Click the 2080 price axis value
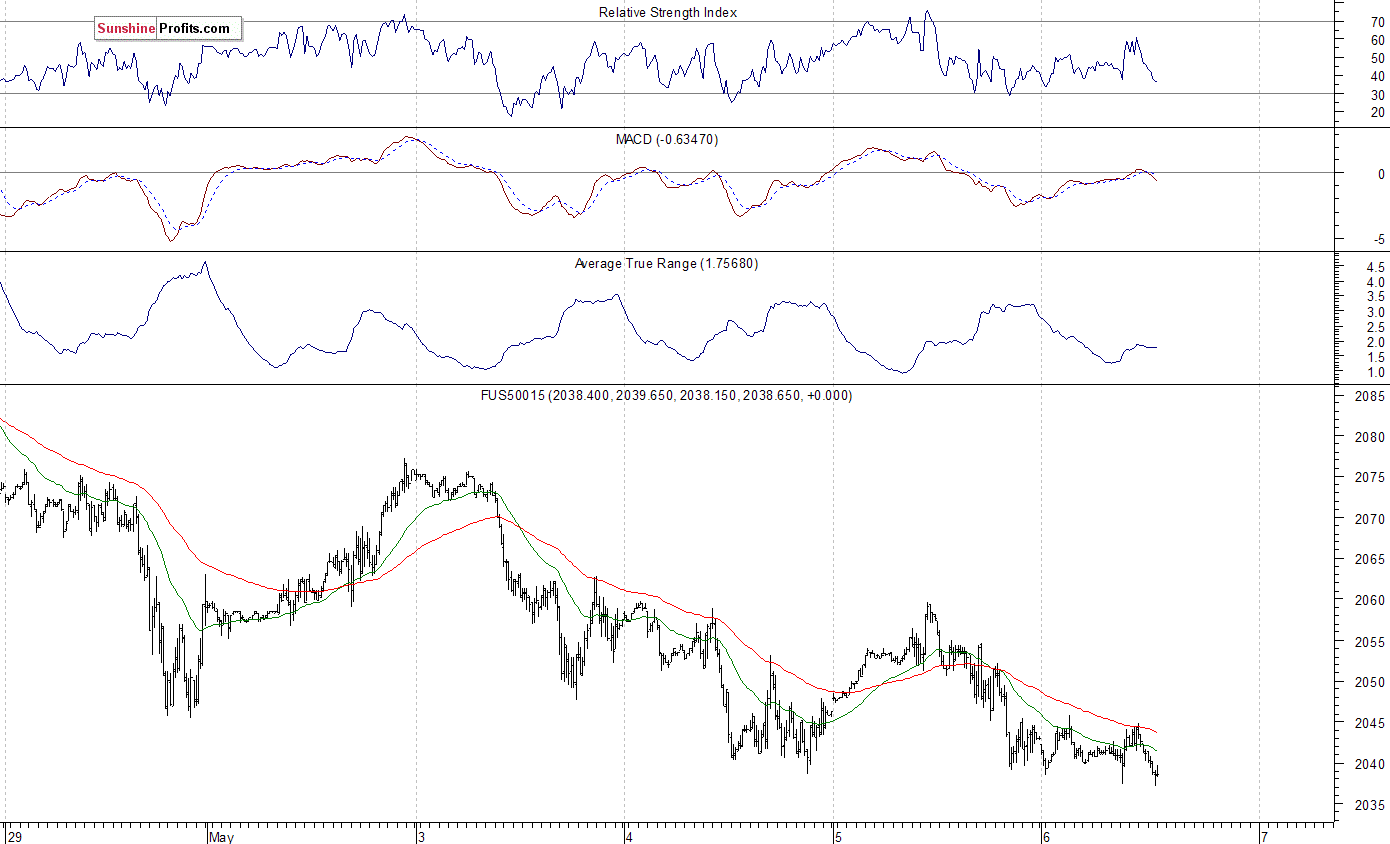This screenshot has width=1390, height=844. [1372, 437]
